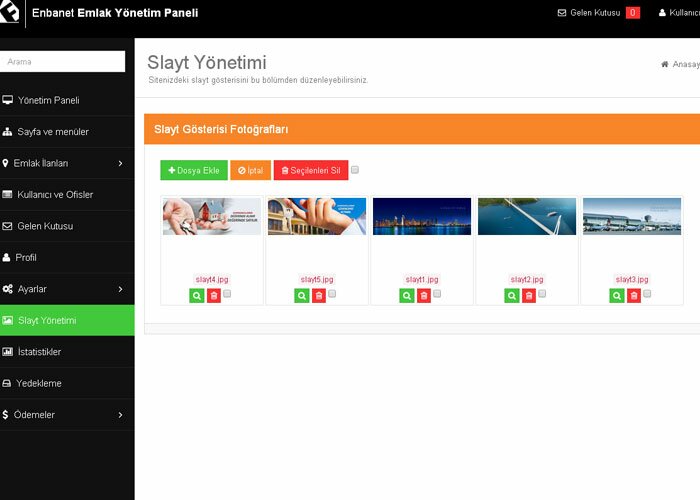Screen dimensions: 700x500
Task: Click the Enbanet logo icon
Action: (x=9, y=12)
